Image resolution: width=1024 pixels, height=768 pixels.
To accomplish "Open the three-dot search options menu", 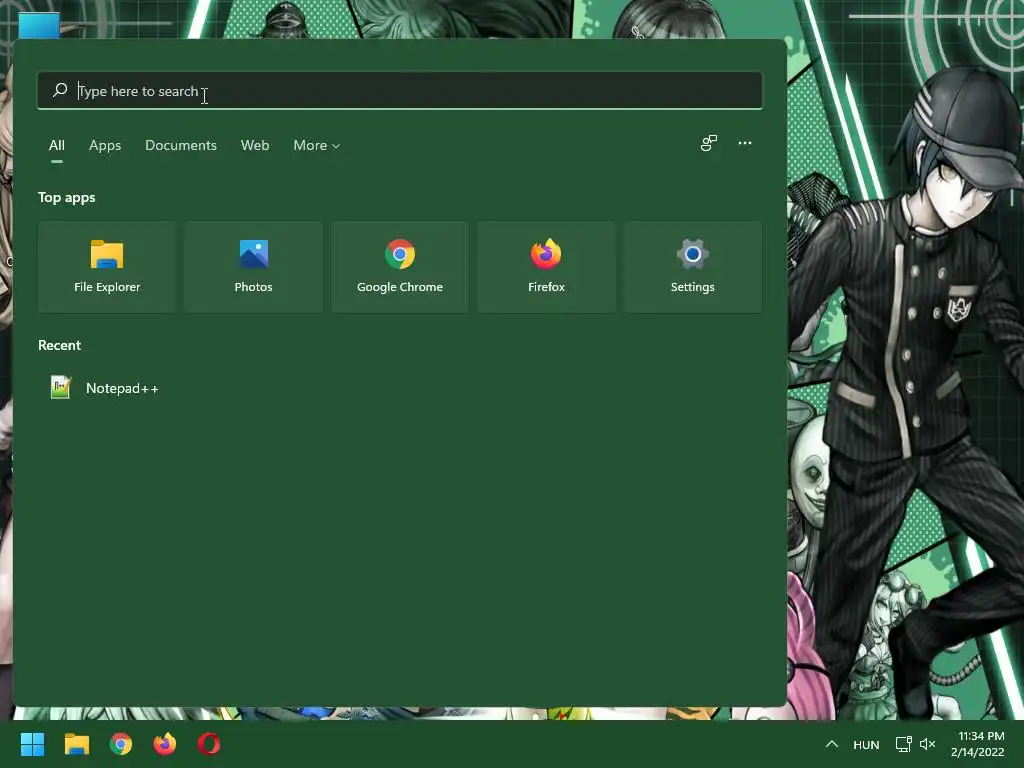I will tap(744, 143).
